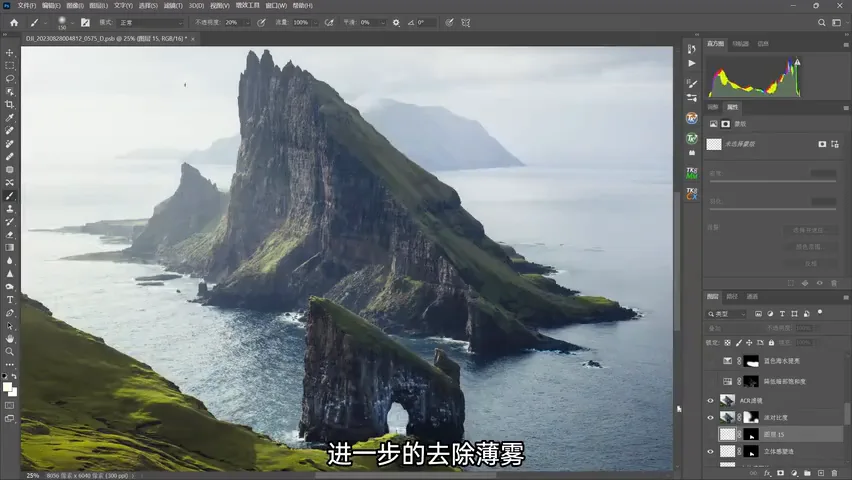Open the brush settings panel icon
Screen dimensions: 852x480
85,23
